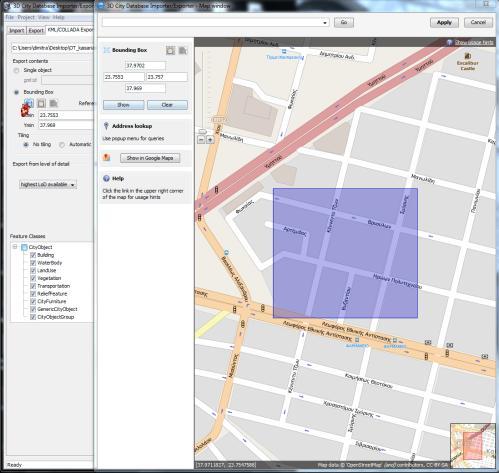499x473 pixels.
Task: Select the No tiling radio option
Action: point(26,145)
